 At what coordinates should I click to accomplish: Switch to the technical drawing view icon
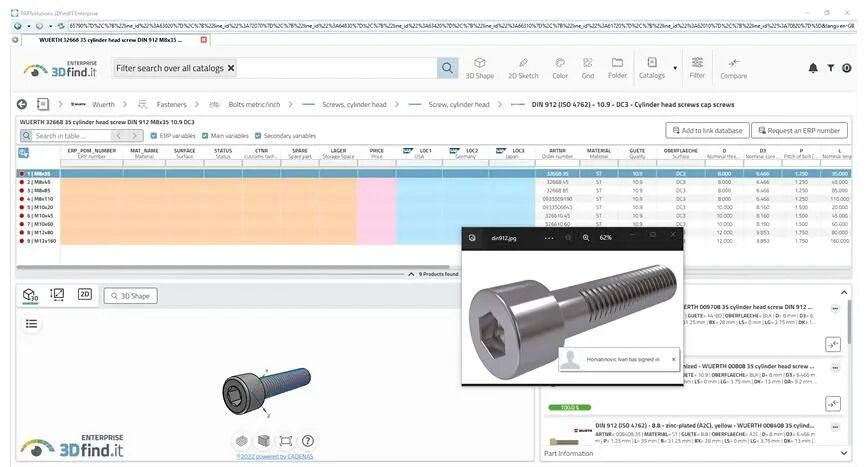pos(57,294)
